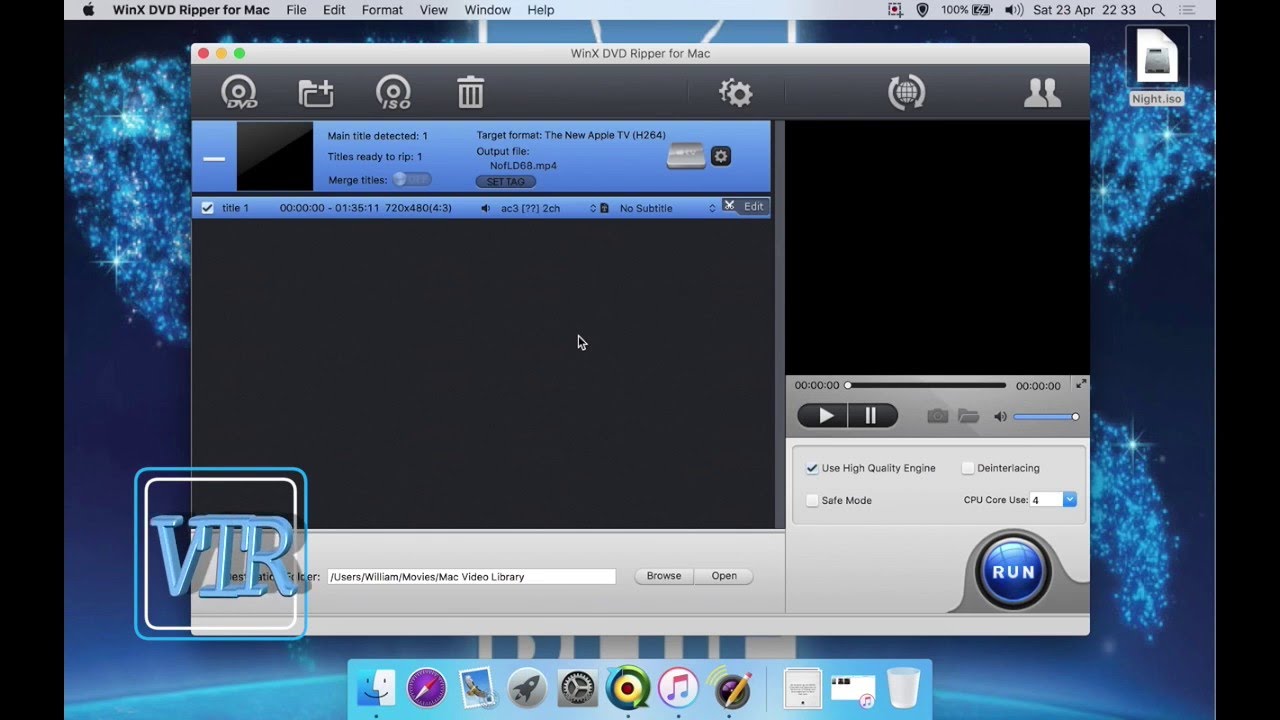Take a snapshot with the camera icon
The width and height of the screenshot is (1280, 720).
pos(937,416)
